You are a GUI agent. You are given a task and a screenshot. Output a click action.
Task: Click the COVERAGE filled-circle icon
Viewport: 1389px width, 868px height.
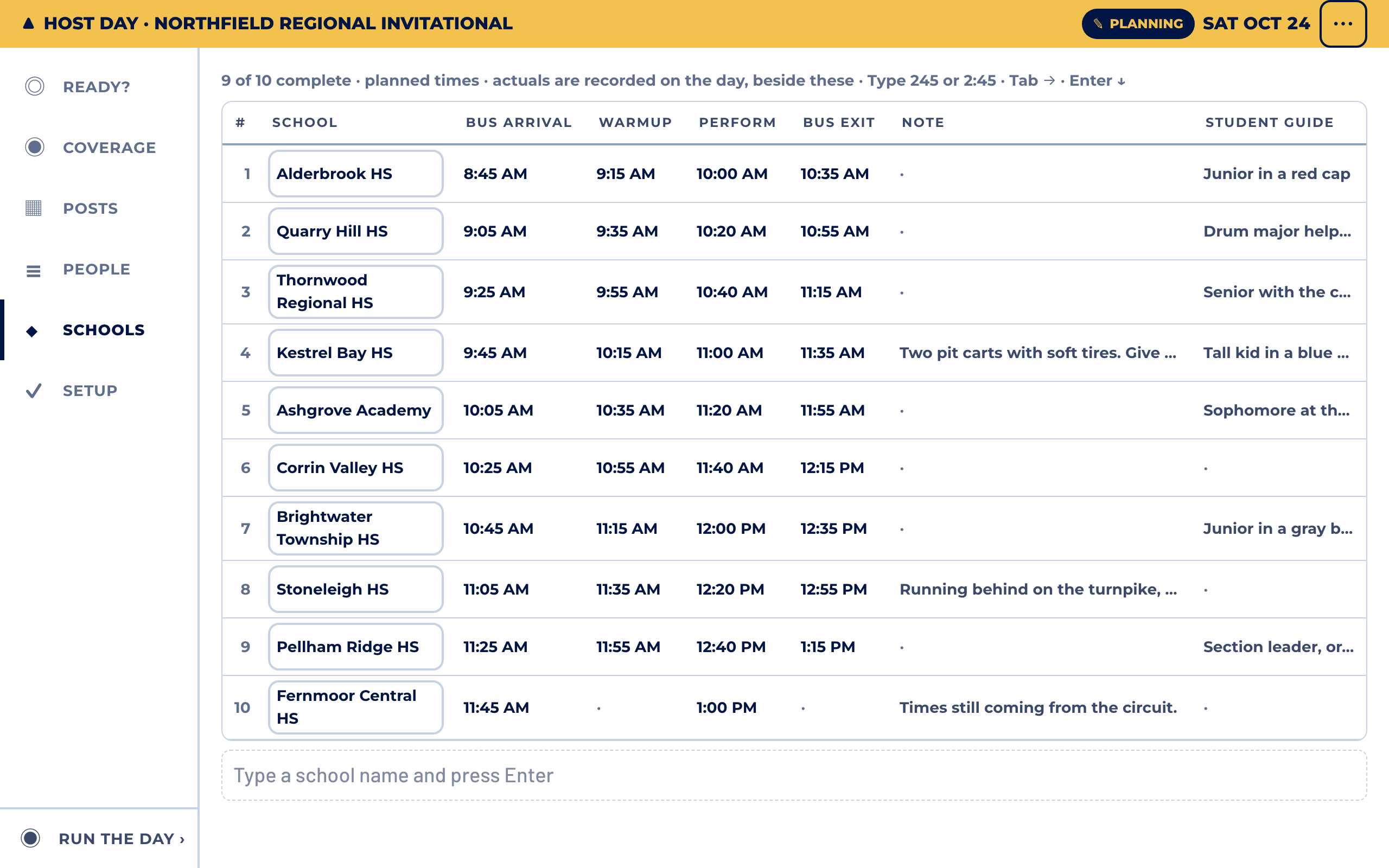click(34, 148)
